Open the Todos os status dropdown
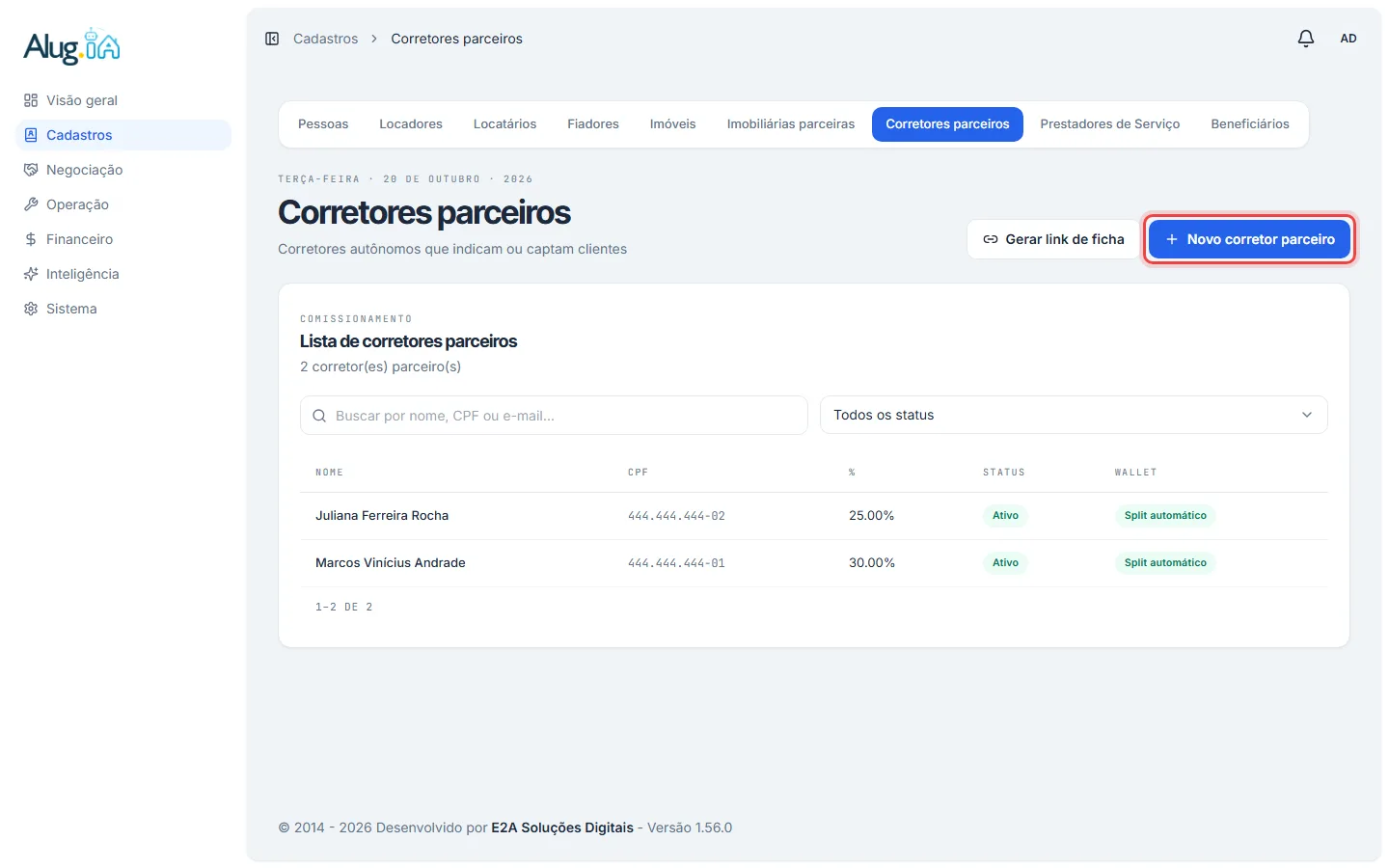The height and width of the screenshot is (868, 1389). tap(1074, 415)
